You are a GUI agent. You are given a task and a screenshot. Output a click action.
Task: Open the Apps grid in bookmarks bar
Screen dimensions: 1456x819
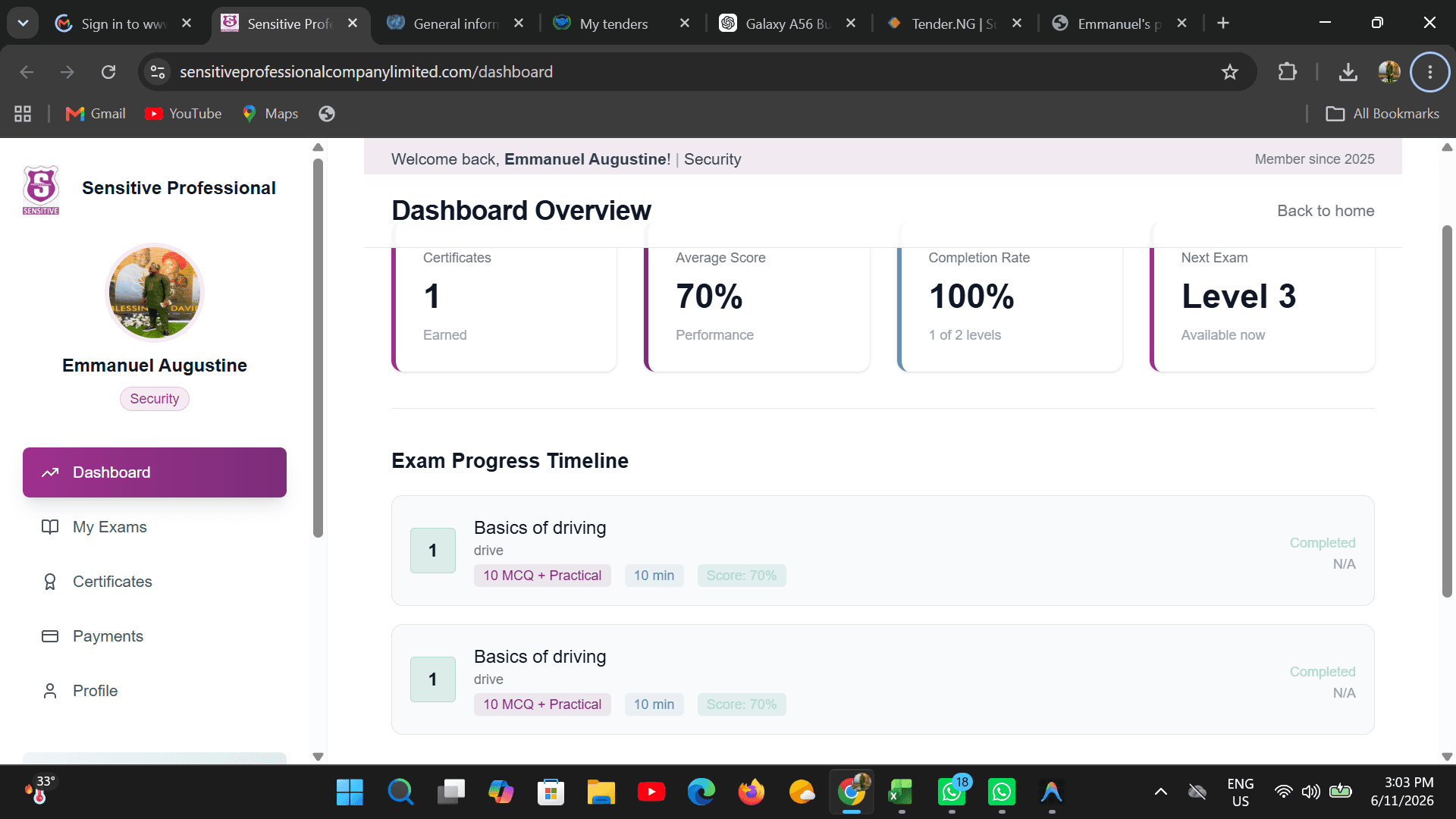click(x=23, y=114)
